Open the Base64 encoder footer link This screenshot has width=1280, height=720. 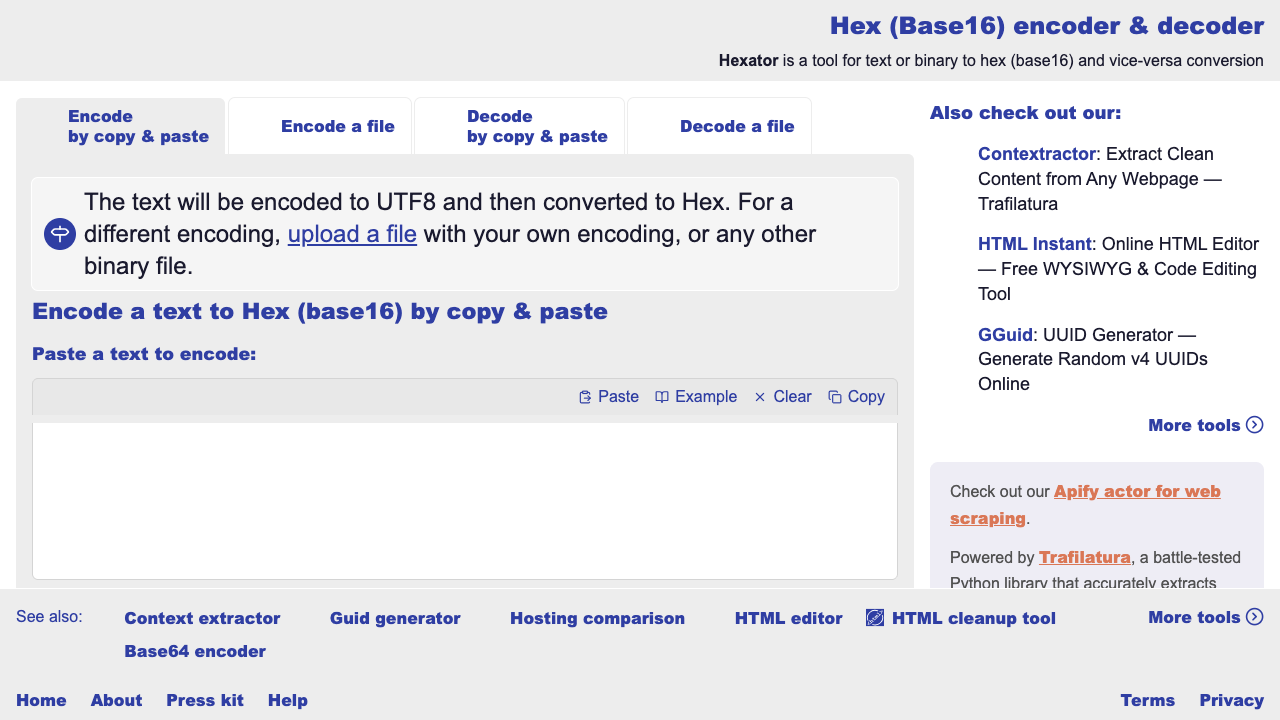point(195,651)
